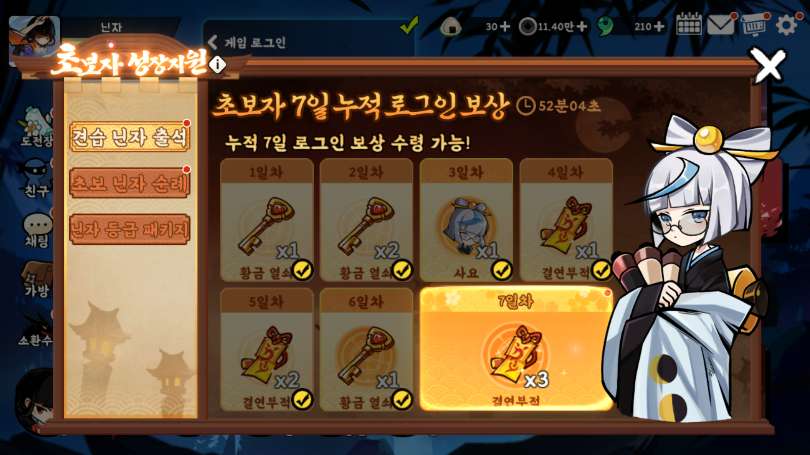The image size is (810, 455).
Task: Select the 닌자 등급 패키지 tab
Action: [x=130, y=229]
